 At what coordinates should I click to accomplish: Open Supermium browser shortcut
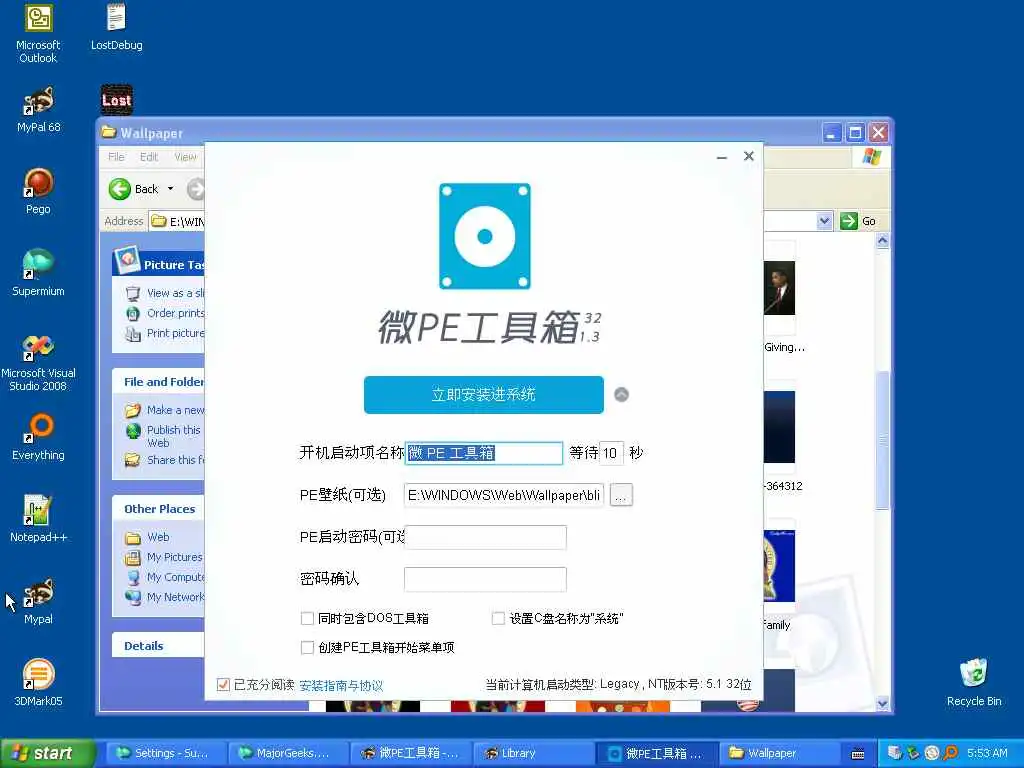point(38,273)
